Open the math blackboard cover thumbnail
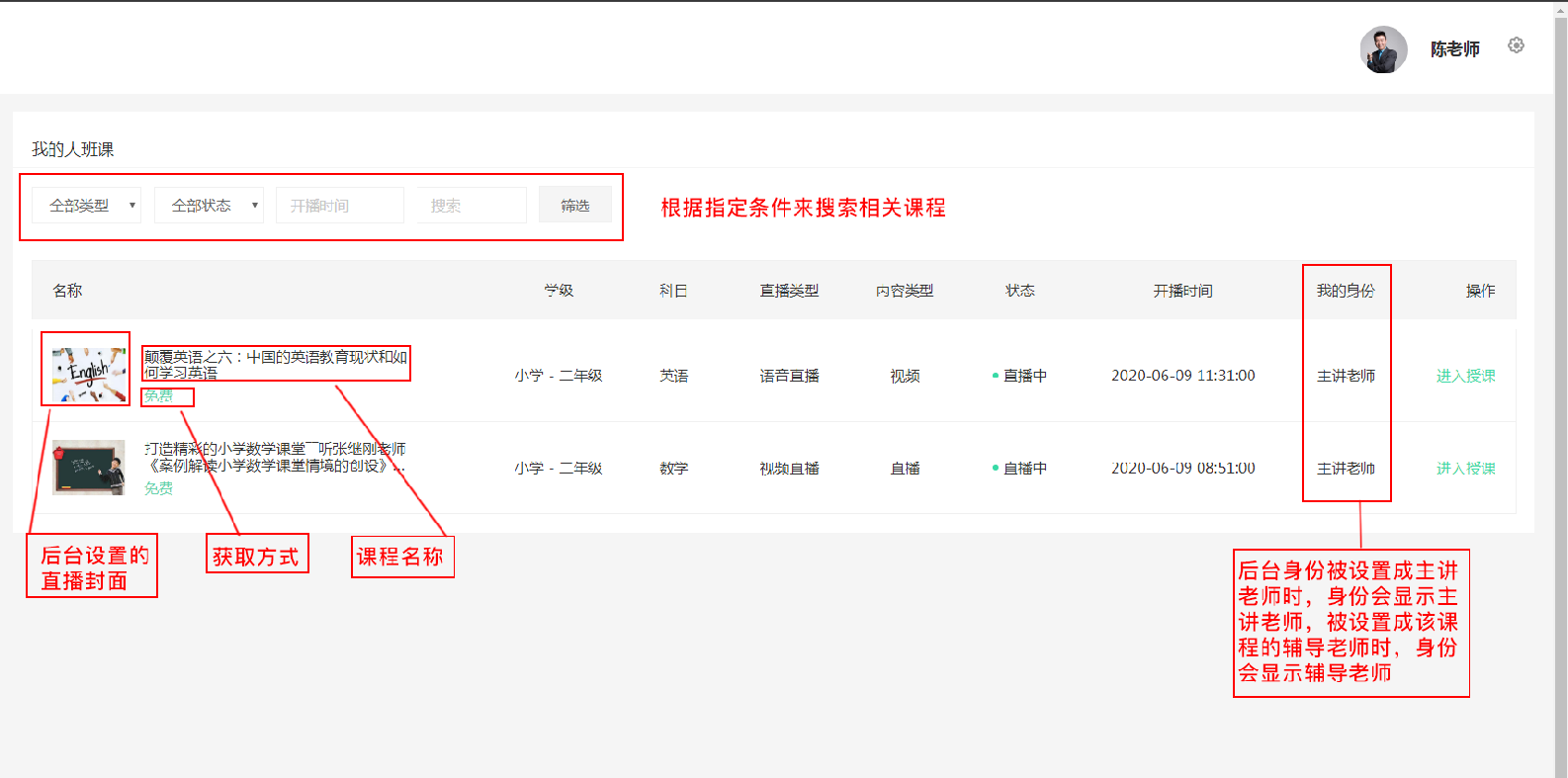 coord(89,468)
